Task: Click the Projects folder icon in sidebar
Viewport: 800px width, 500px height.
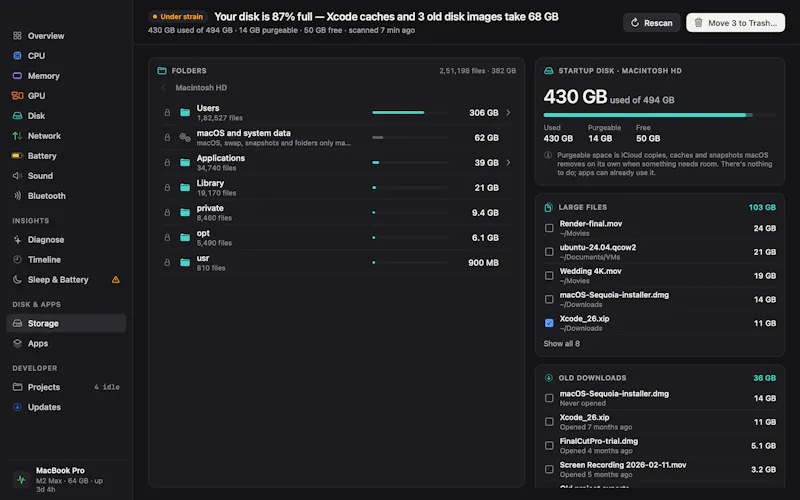Action: [x=17, y=387]
